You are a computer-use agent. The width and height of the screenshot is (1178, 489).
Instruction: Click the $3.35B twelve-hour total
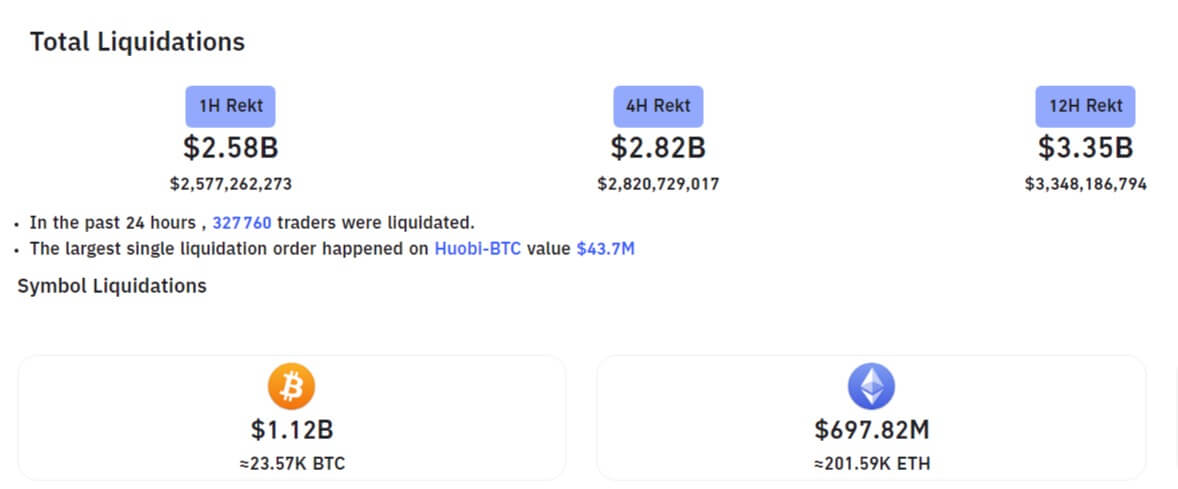click(x=1085, y=148)
